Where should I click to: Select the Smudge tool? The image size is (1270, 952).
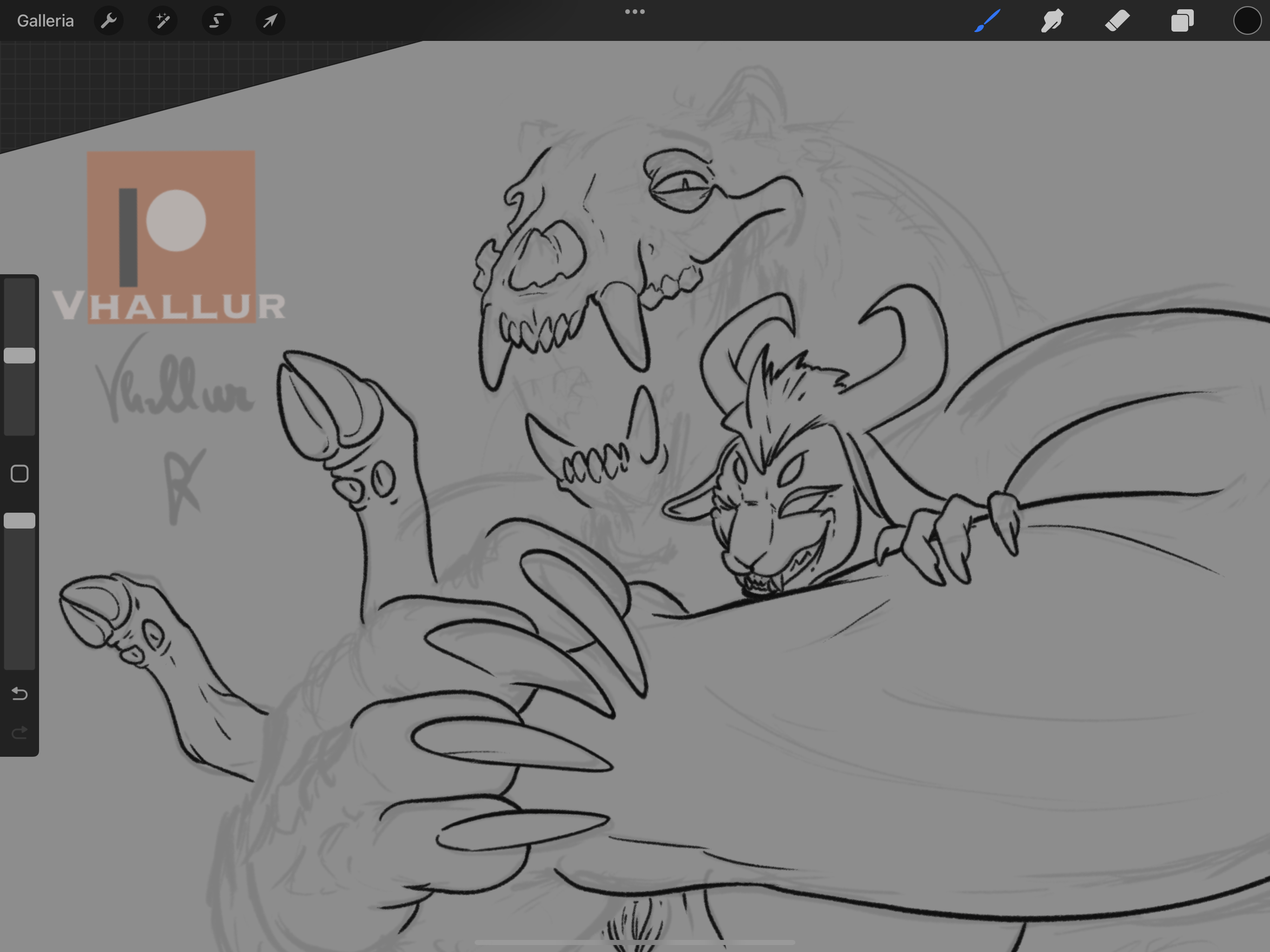1052,20
